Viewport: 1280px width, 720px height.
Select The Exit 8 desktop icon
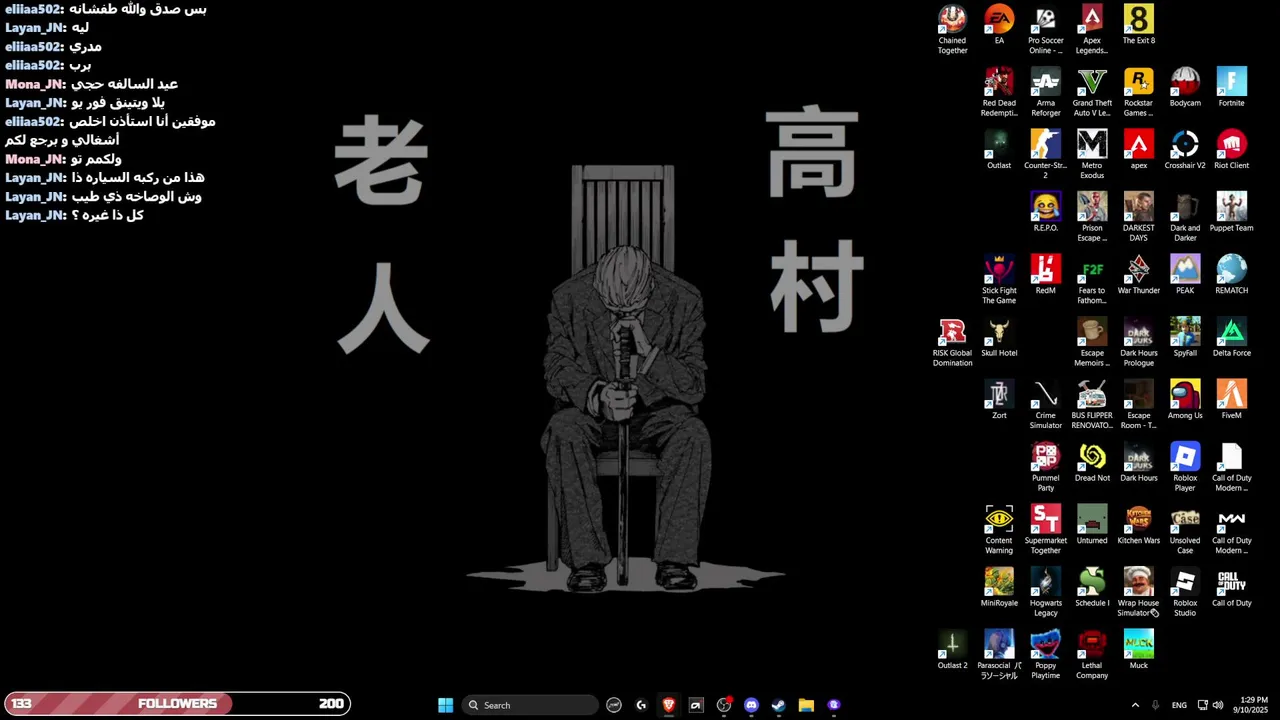tap(1138, 25)
